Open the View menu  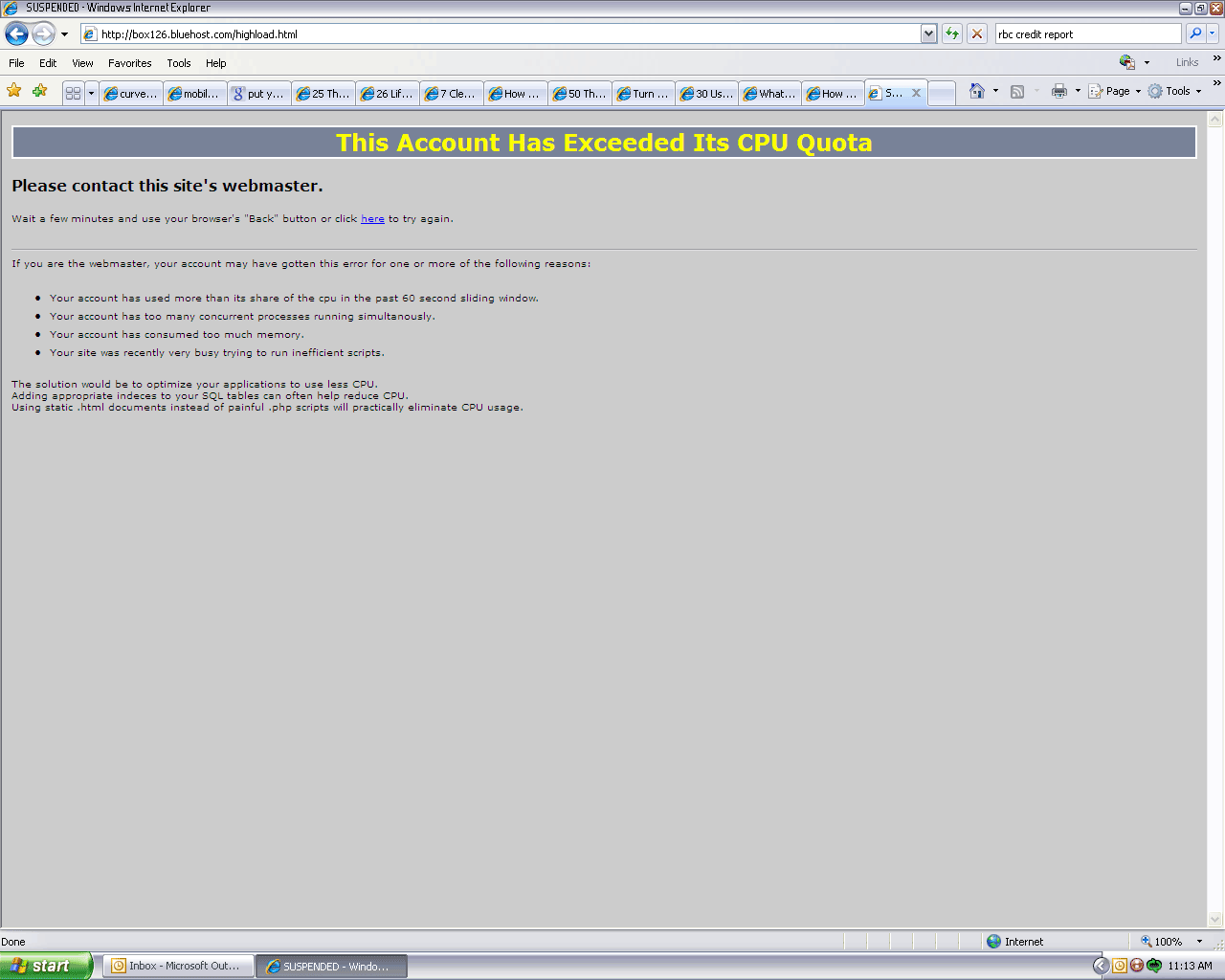click(x=82, y=63)
